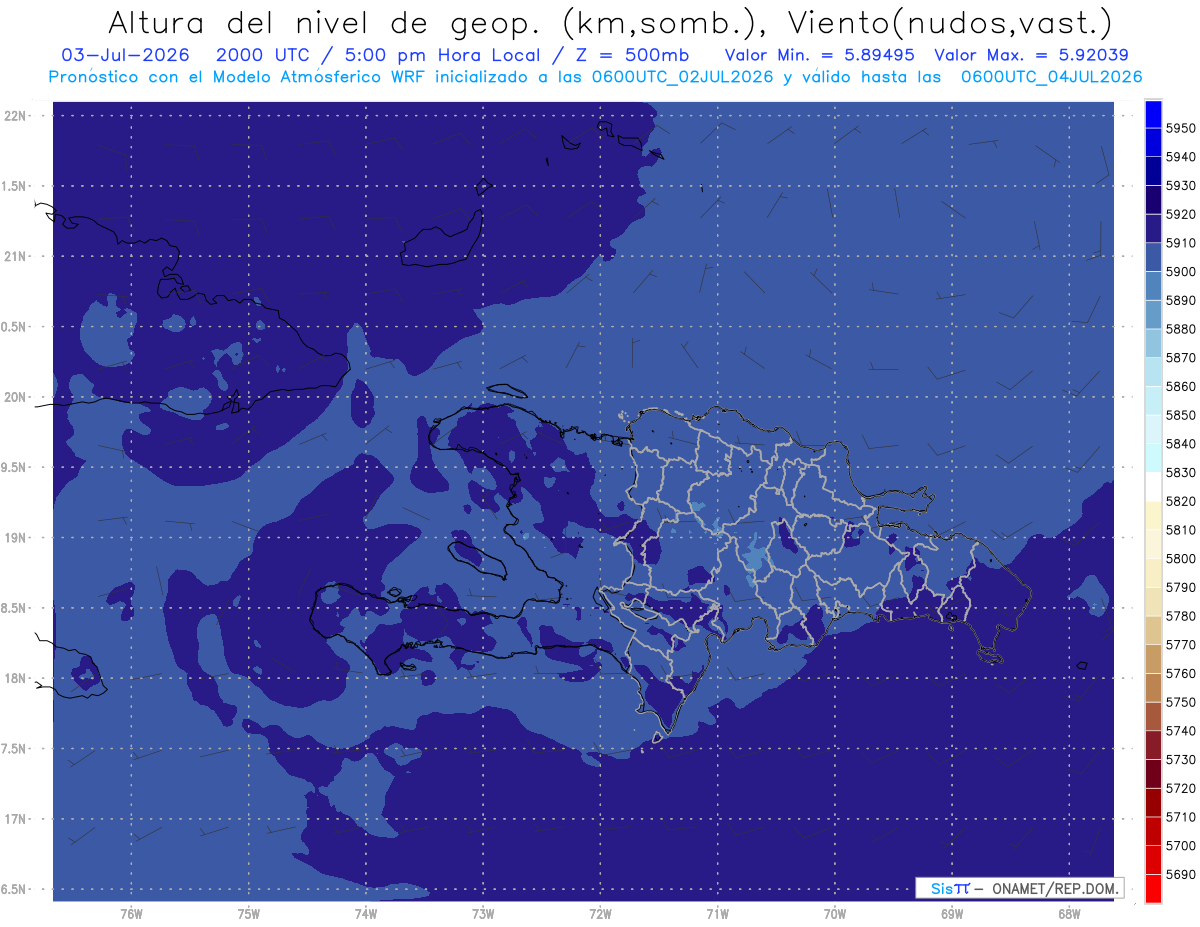
Task: Click the "76W" longitude axis label
Action: point(131,915)
